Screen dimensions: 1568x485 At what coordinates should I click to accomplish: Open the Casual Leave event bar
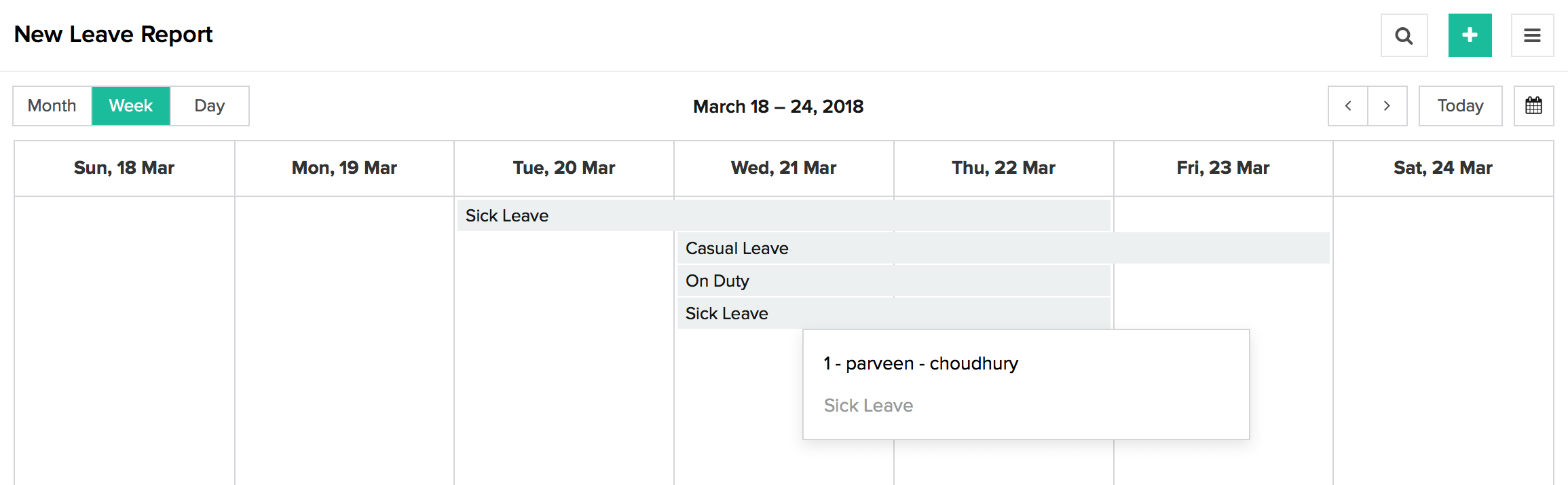[x=1003, y=248]
